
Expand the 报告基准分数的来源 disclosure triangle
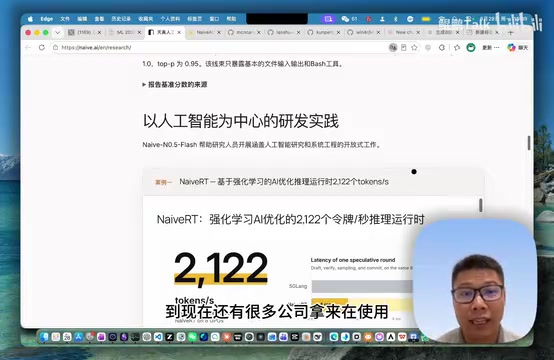144,84
